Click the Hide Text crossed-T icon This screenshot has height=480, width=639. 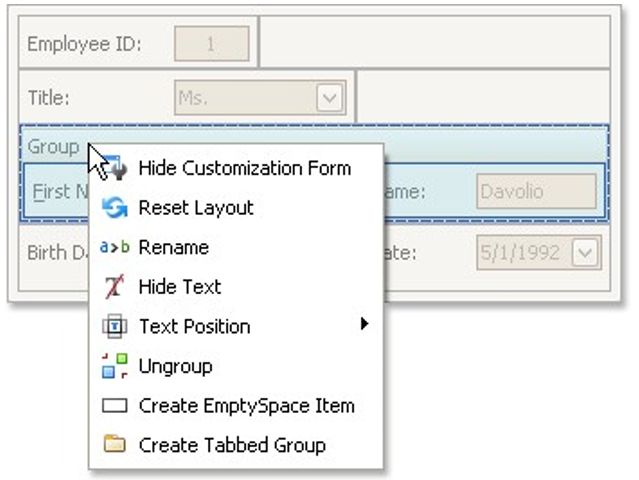[115, 287]
